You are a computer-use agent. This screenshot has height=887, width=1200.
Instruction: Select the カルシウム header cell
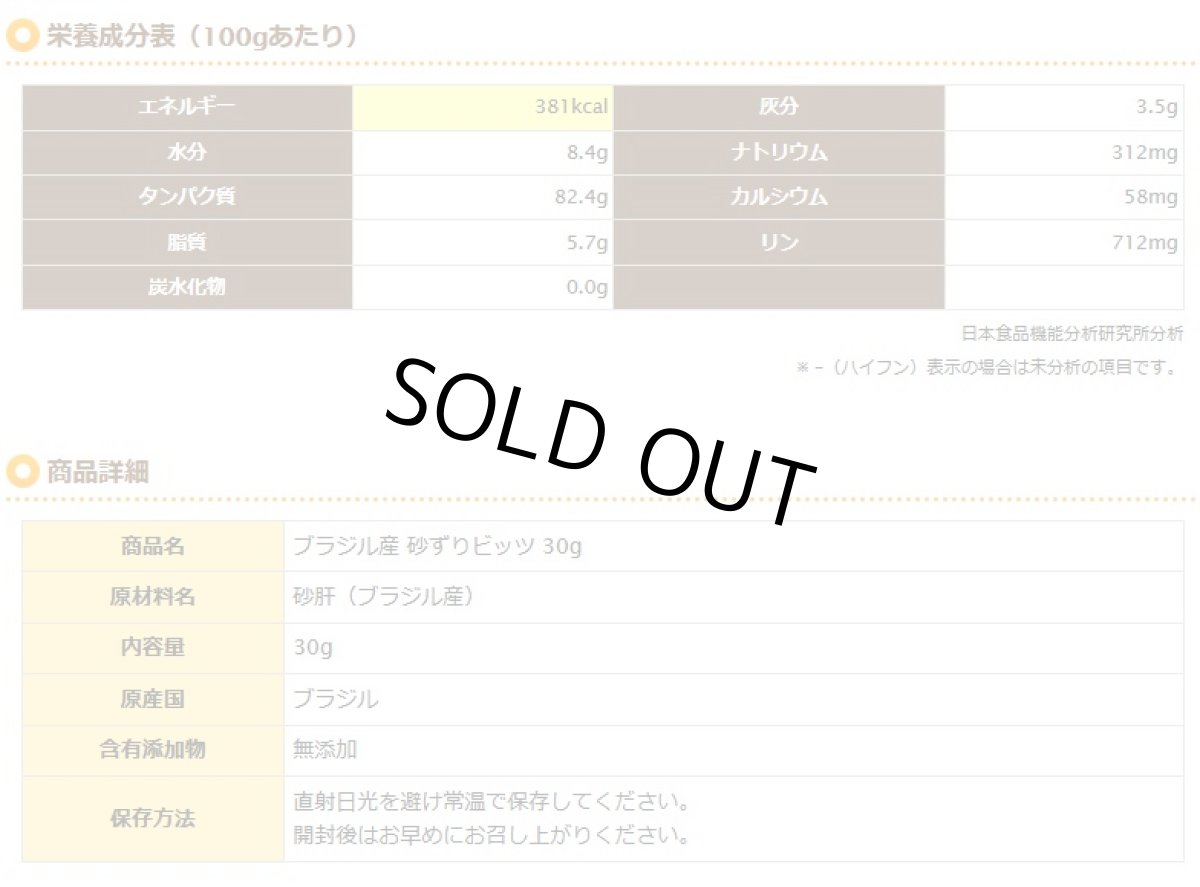[778, 197]
